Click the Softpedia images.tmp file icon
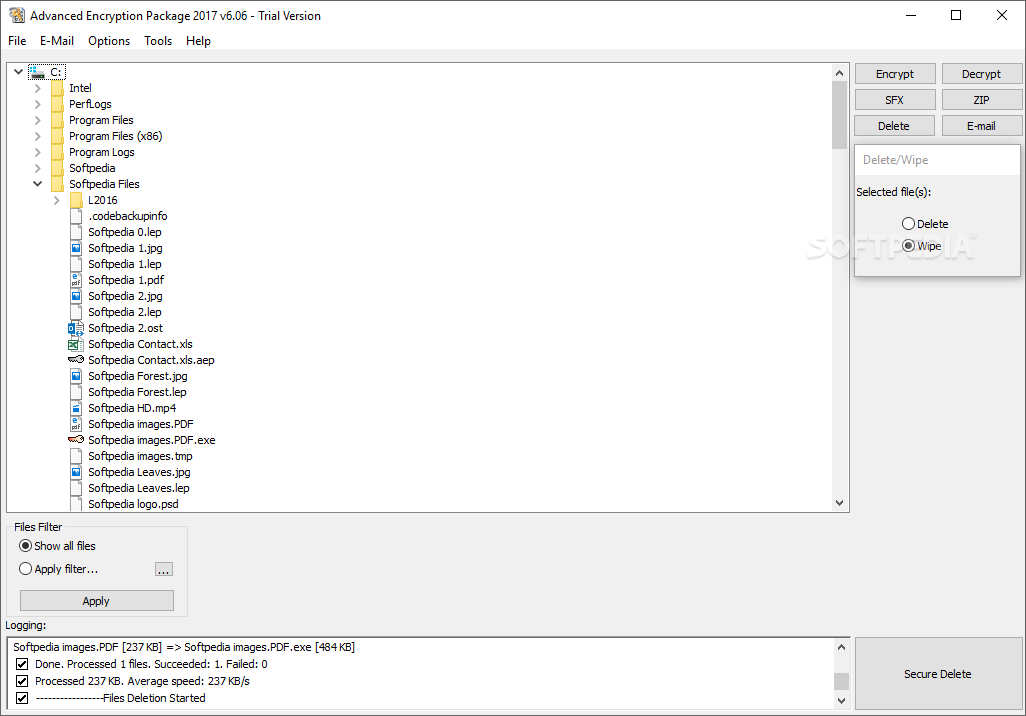This screenshot has width=1026, height=716. pyautogui.click(x=76, y=456)
